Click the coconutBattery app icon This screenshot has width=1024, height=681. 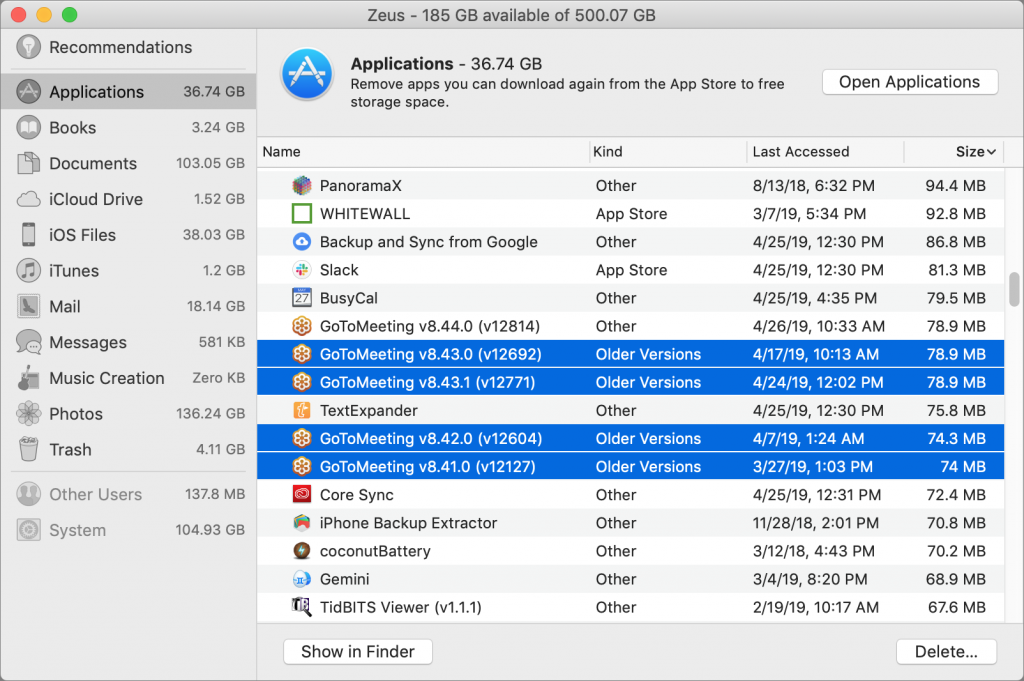pyautogui.click(x=301, y=550)
